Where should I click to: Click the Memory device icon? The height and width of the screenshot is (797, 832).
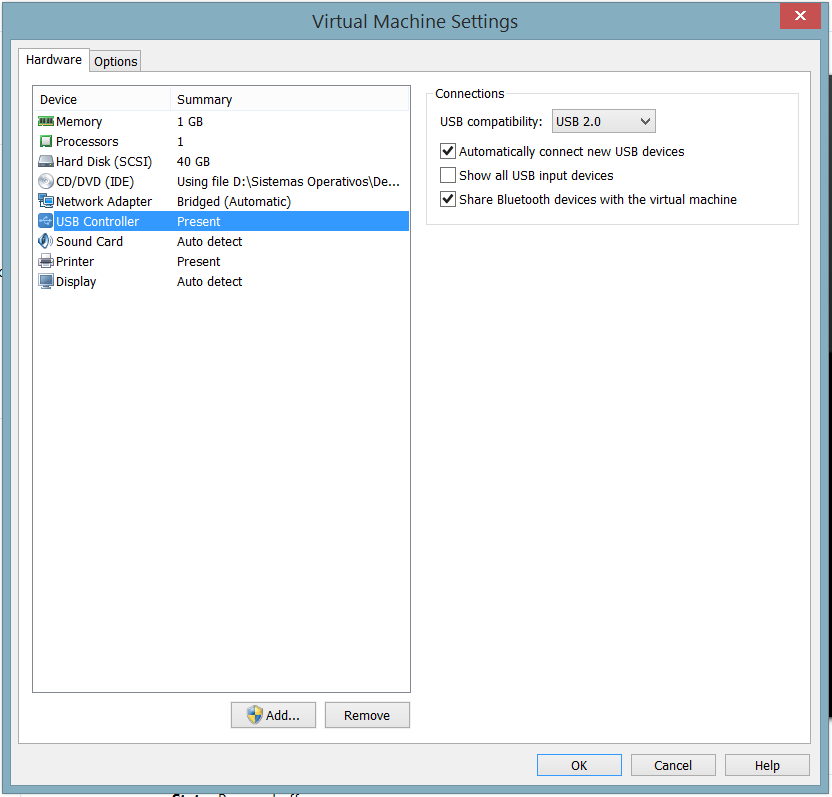coord(46,121)
